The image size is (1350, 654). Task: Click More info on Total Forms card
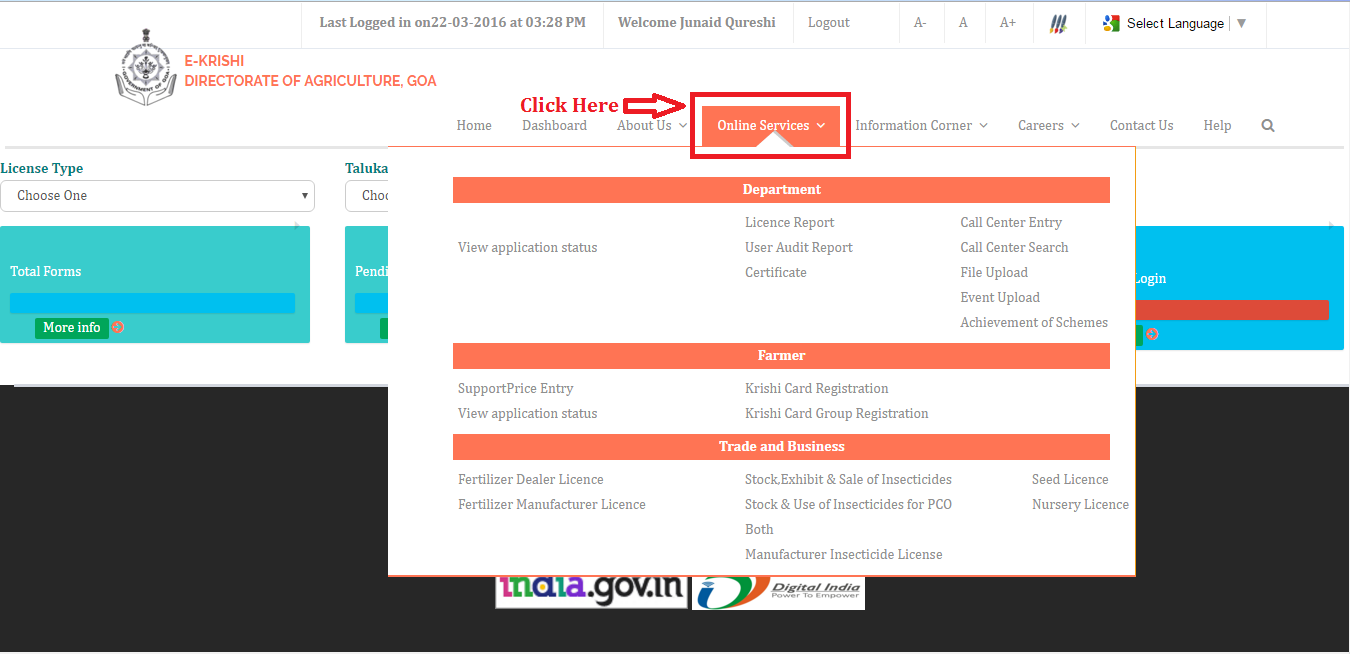(72, 327)
